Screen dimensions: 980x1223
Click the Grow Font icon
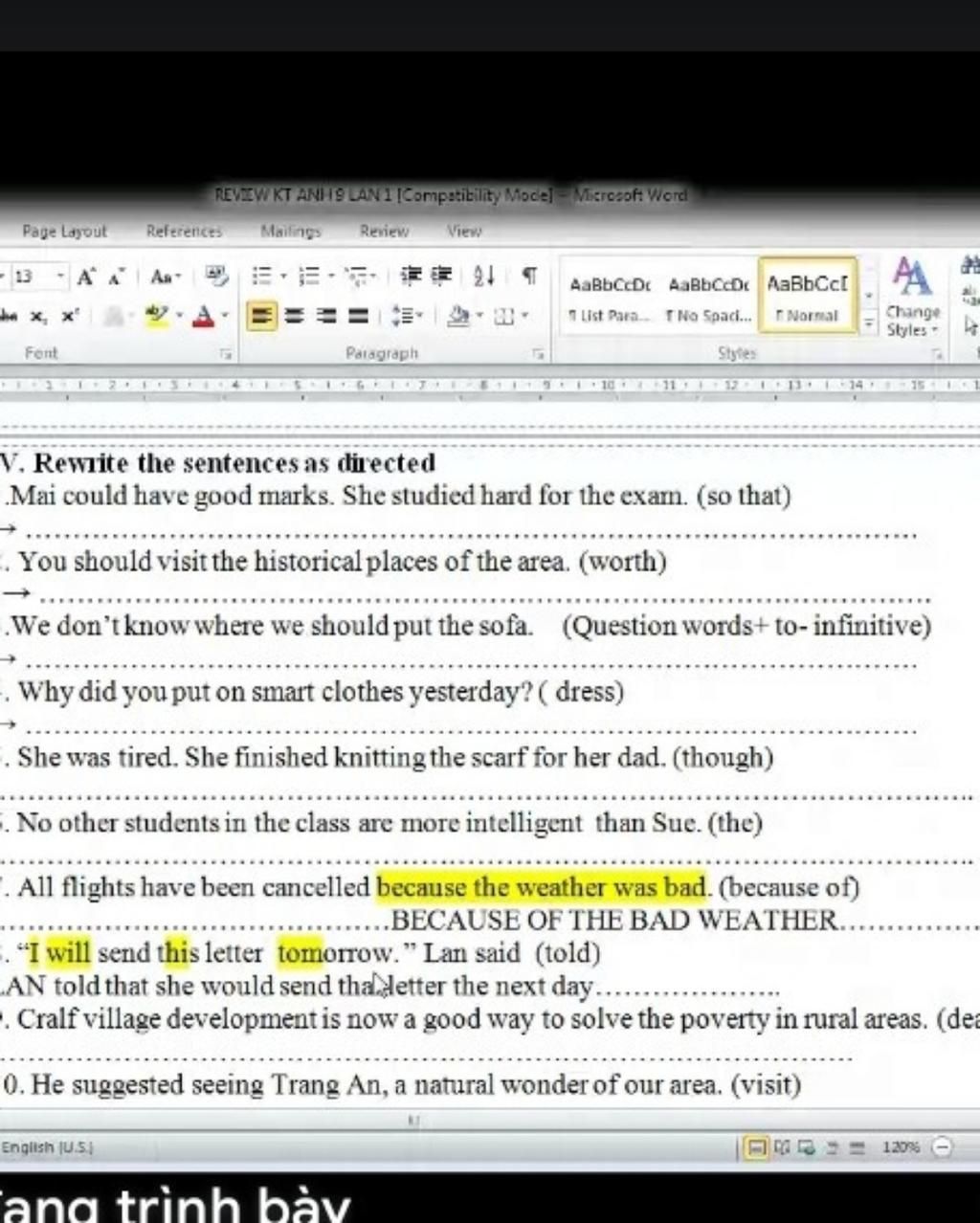[86, 278]
